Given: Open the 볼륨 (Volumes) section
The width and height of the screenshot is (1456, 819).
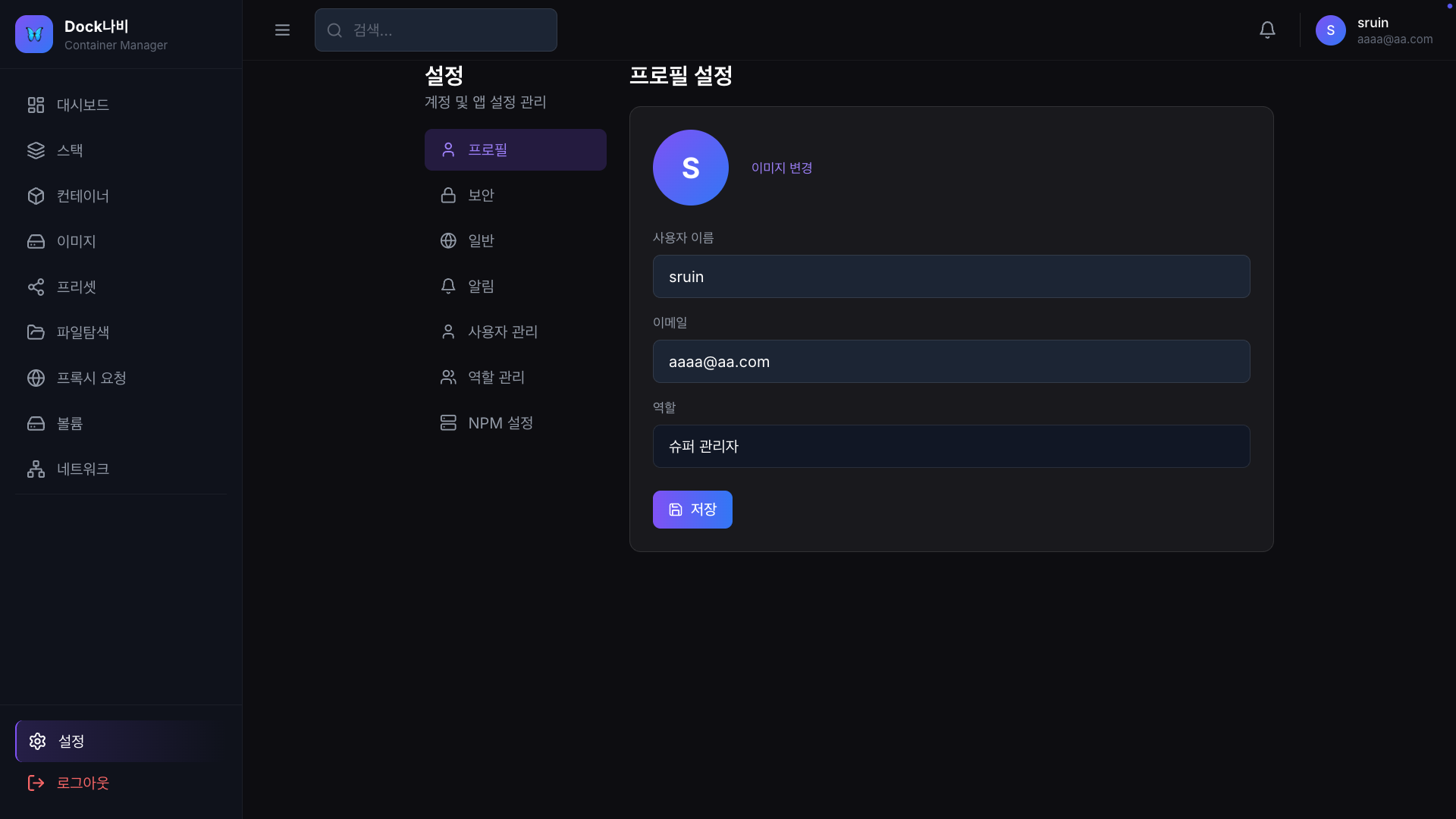Looking at the screenshot, I should [69, 423].
